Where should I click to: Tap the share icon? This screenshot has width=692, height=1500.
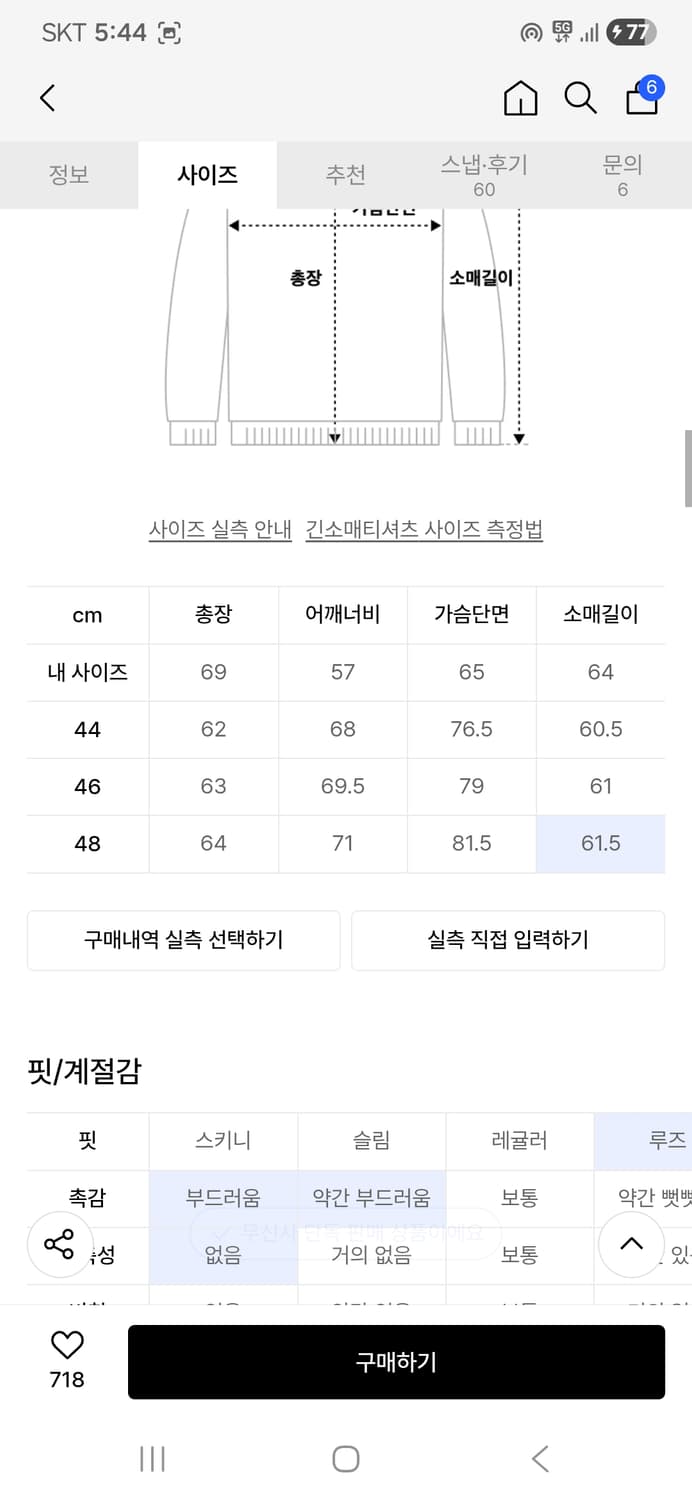[x=60, y=1245]
